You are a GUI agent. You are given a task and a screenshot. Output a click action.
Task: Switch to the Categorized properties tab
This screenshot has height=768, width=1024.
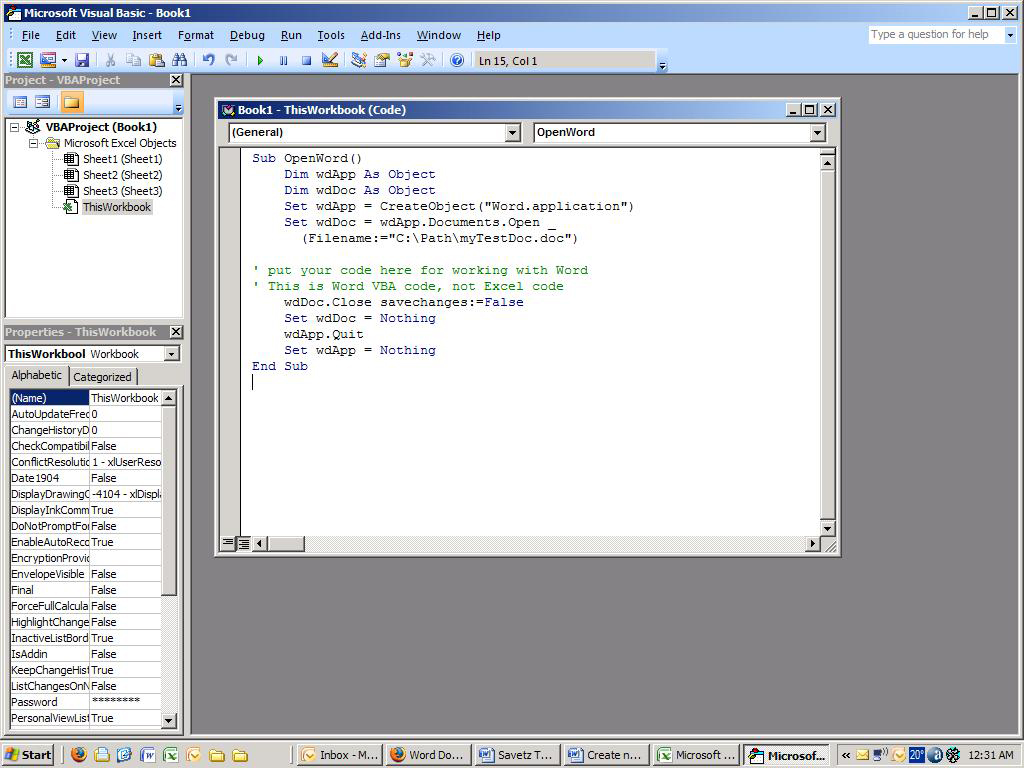(x=103, y=376)
